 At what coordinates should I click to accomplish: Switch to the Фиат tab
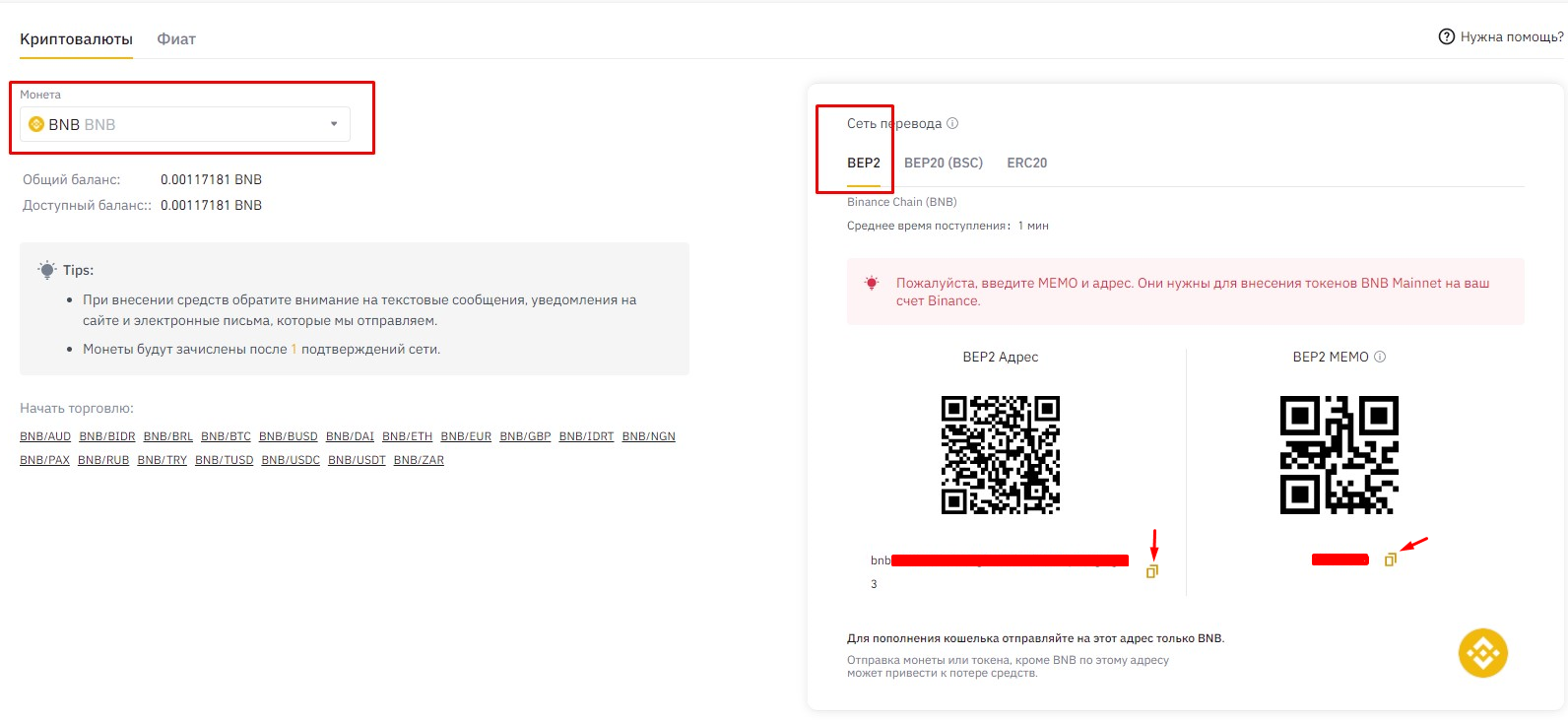point(176,39)
